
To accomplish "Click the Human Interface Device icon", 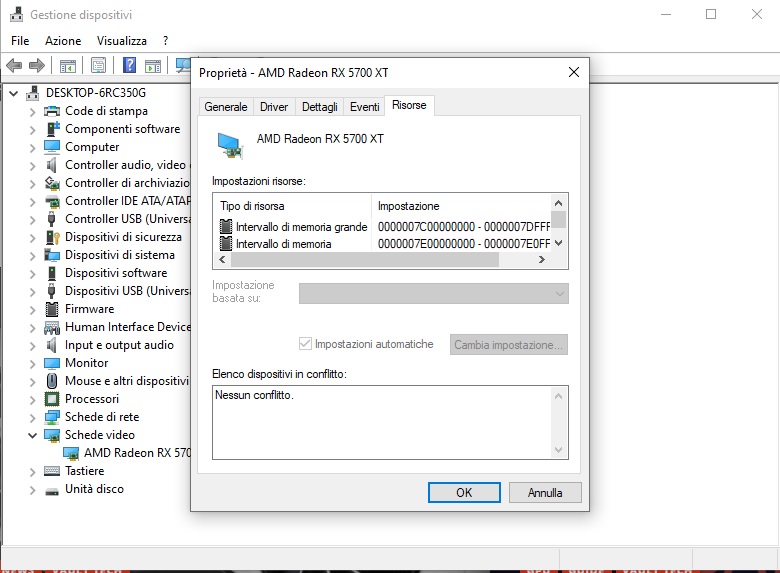I will 52,327.
